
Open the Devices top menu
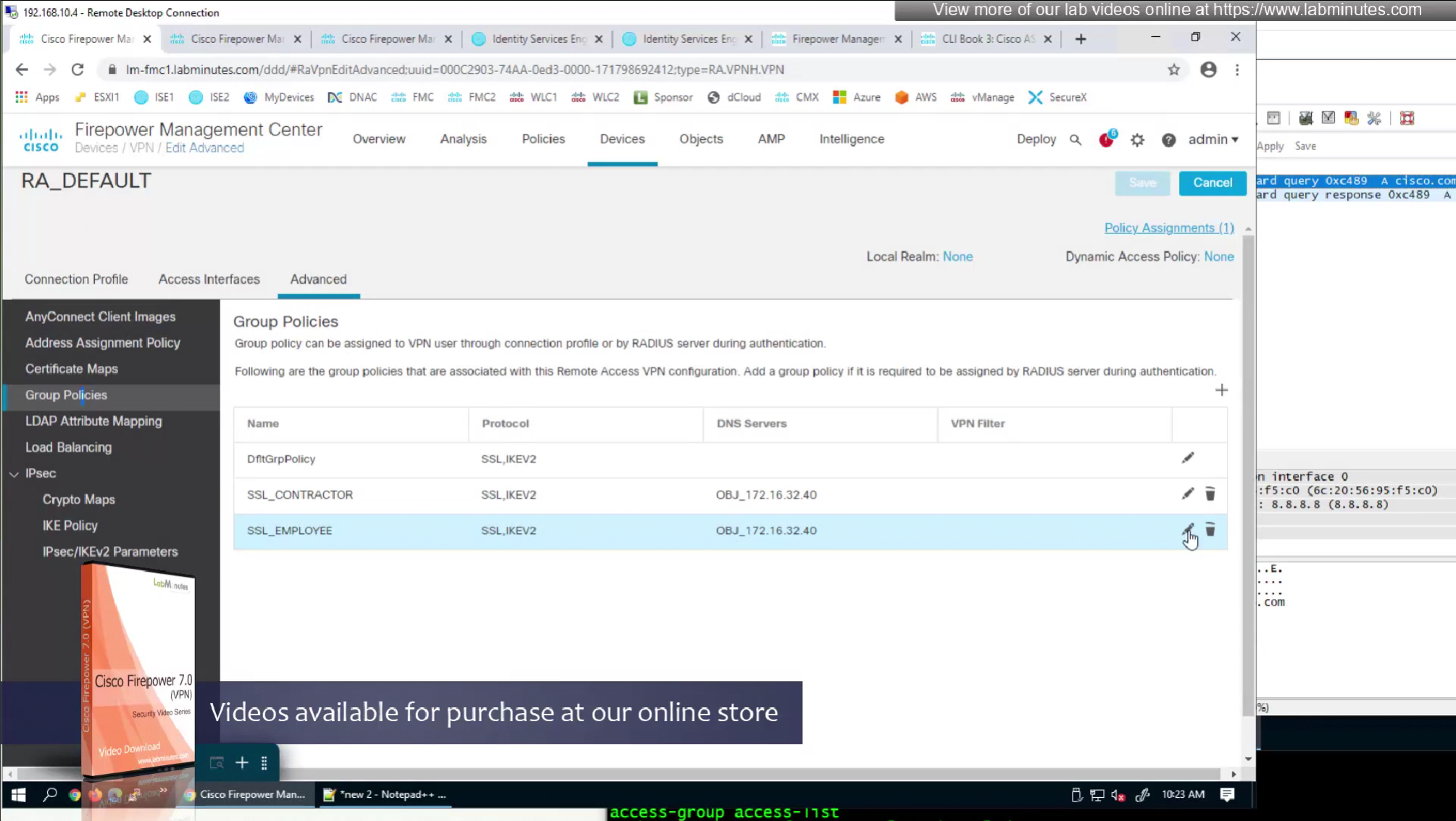point(622,139)
